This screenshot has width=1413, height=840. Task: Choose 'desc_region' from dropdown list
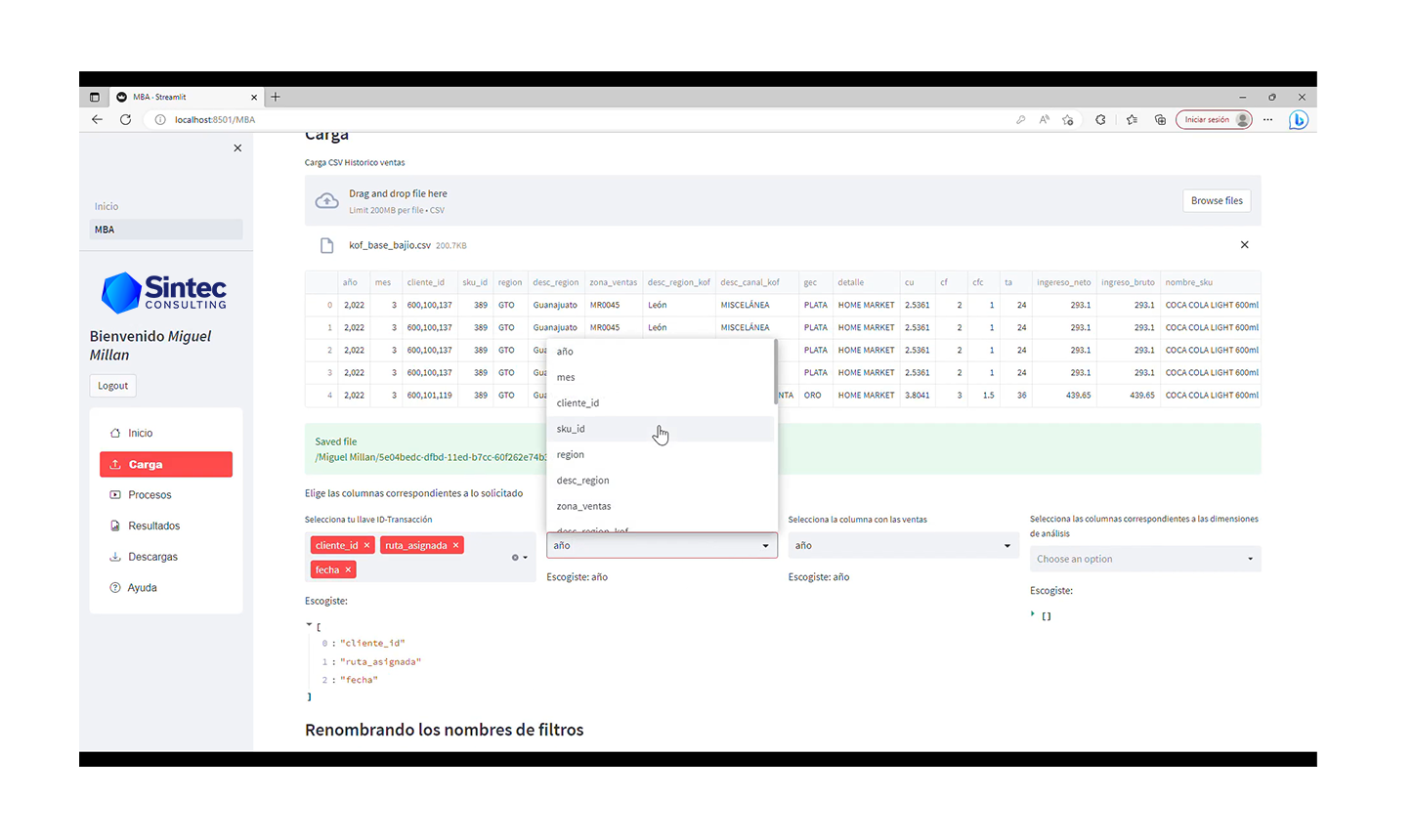tap(661, 481)
